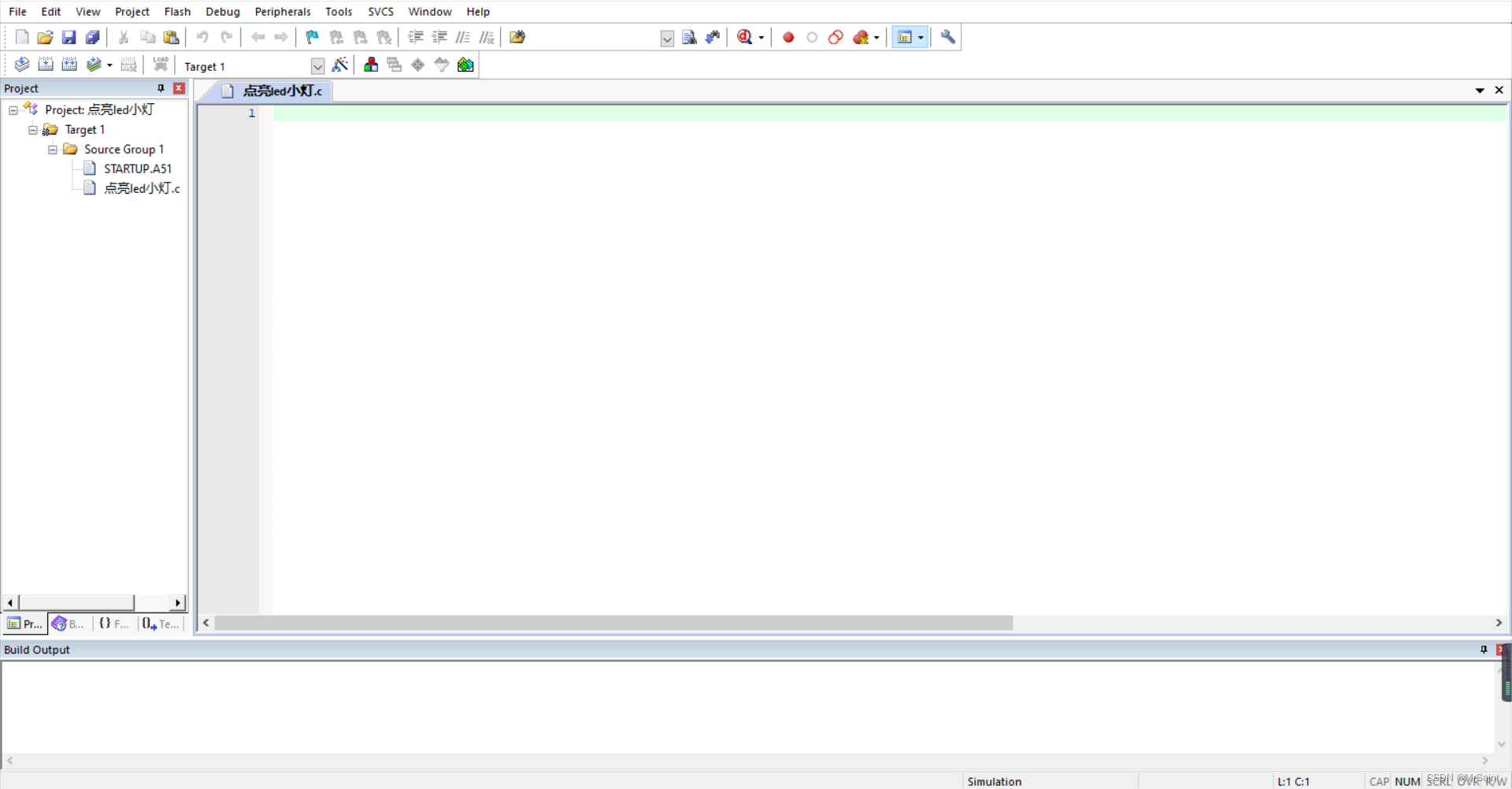This screenshot has height=789, width=1512.
Task: Comment out the selection with the Comment icon
Action: click(x=463, y=37)
